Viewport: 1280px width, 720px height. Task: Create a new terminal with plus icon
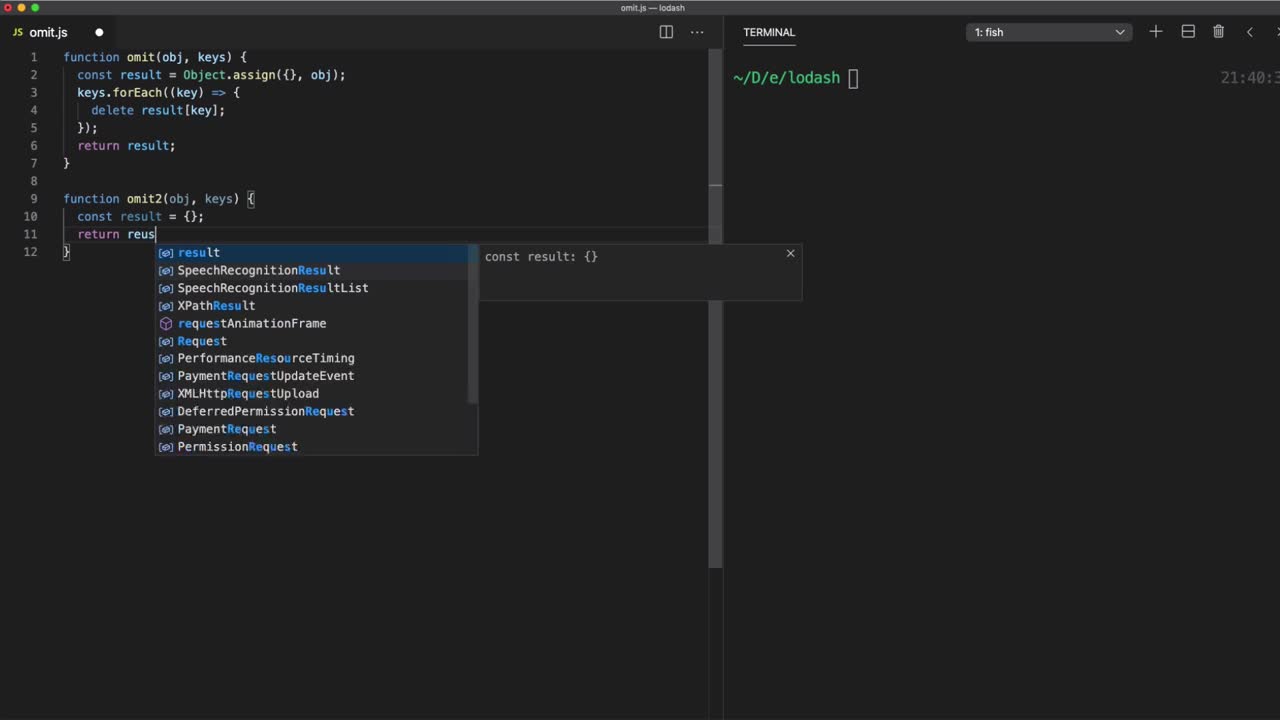pos(1156,32)
